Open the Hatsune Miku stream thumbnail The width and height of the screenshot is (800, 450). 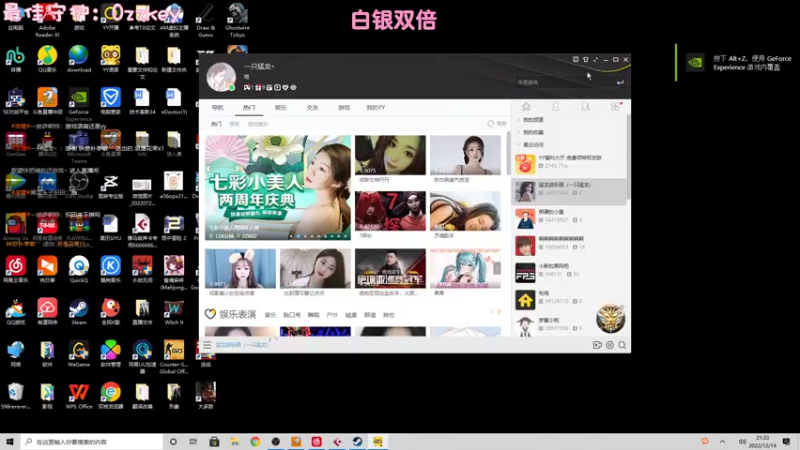465,268
